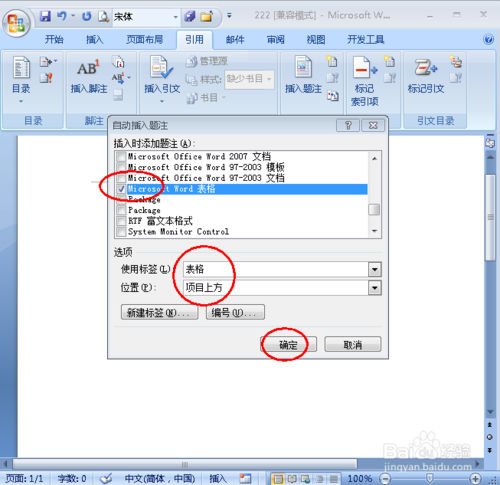Click the Insert Endnote icon
The image size is (500, 485).
(x=118, y=61)
